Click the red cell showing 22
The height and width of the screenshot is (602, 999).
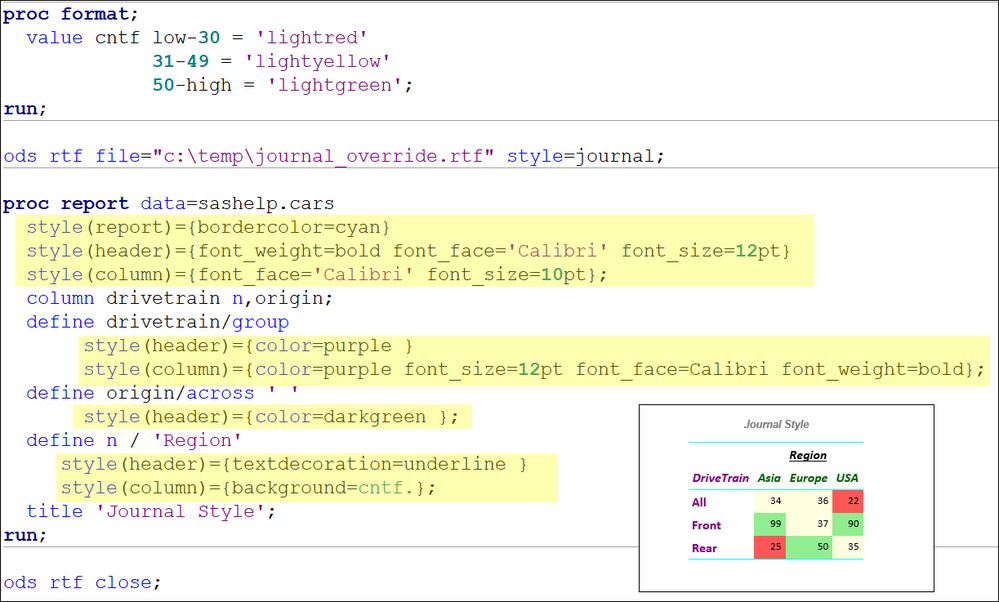[x=848, y=501]
